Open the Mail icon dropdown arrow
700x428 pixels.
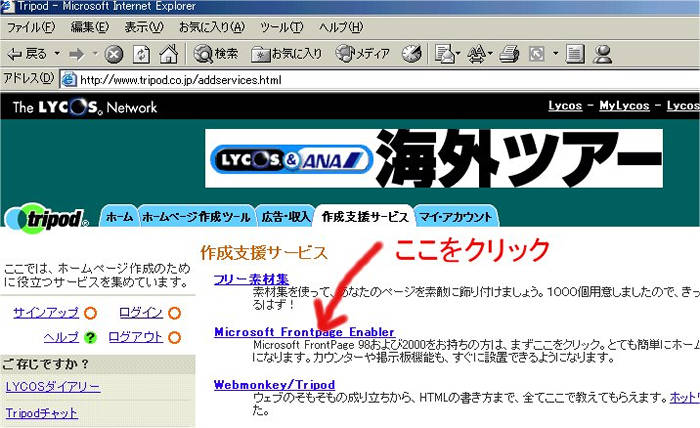[x=458, y=54]
